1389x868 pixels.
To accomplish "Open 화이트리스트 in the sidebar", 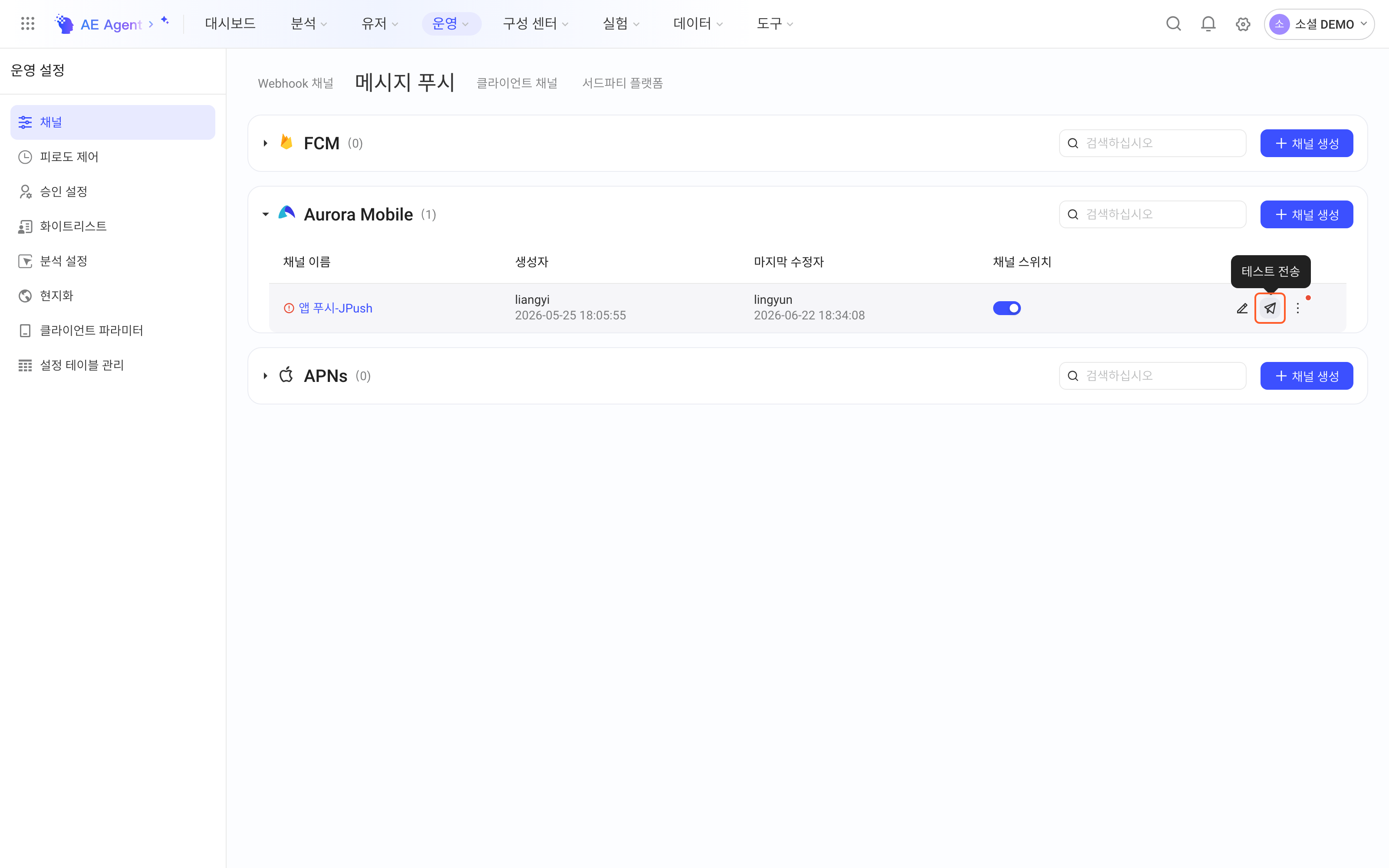I will click(x=112, y=226).
